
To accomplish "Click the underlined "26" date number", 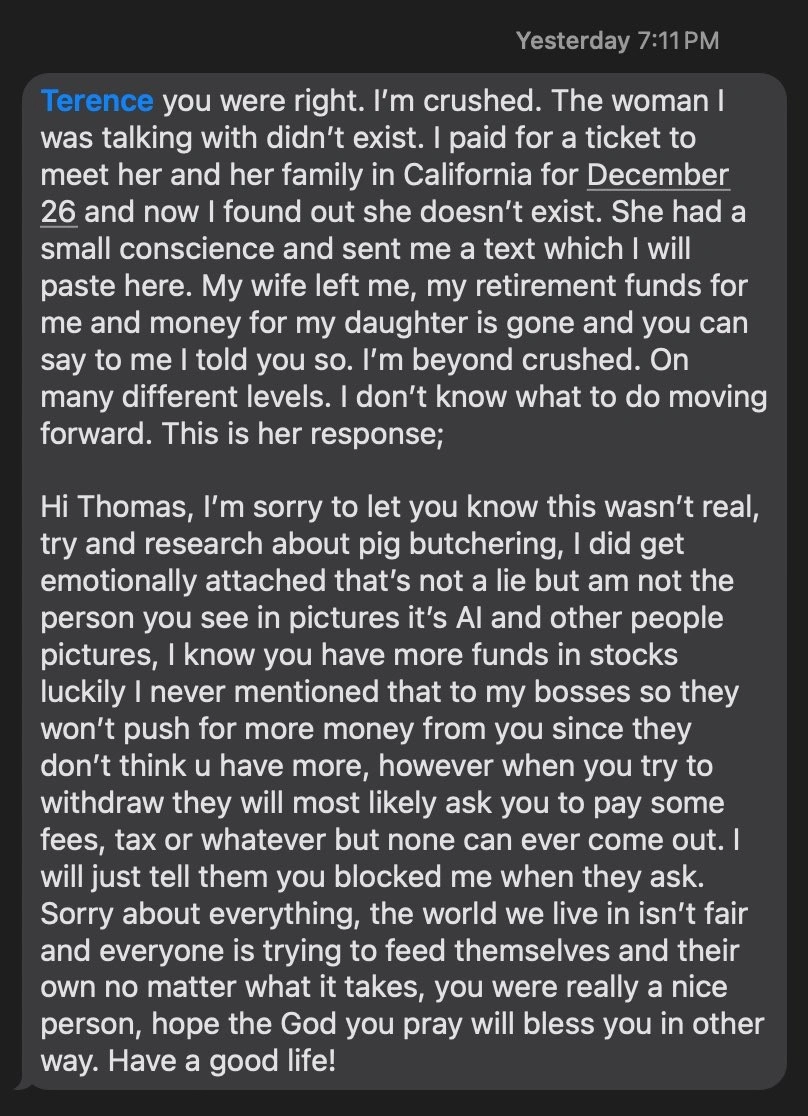I will point(58,212).
